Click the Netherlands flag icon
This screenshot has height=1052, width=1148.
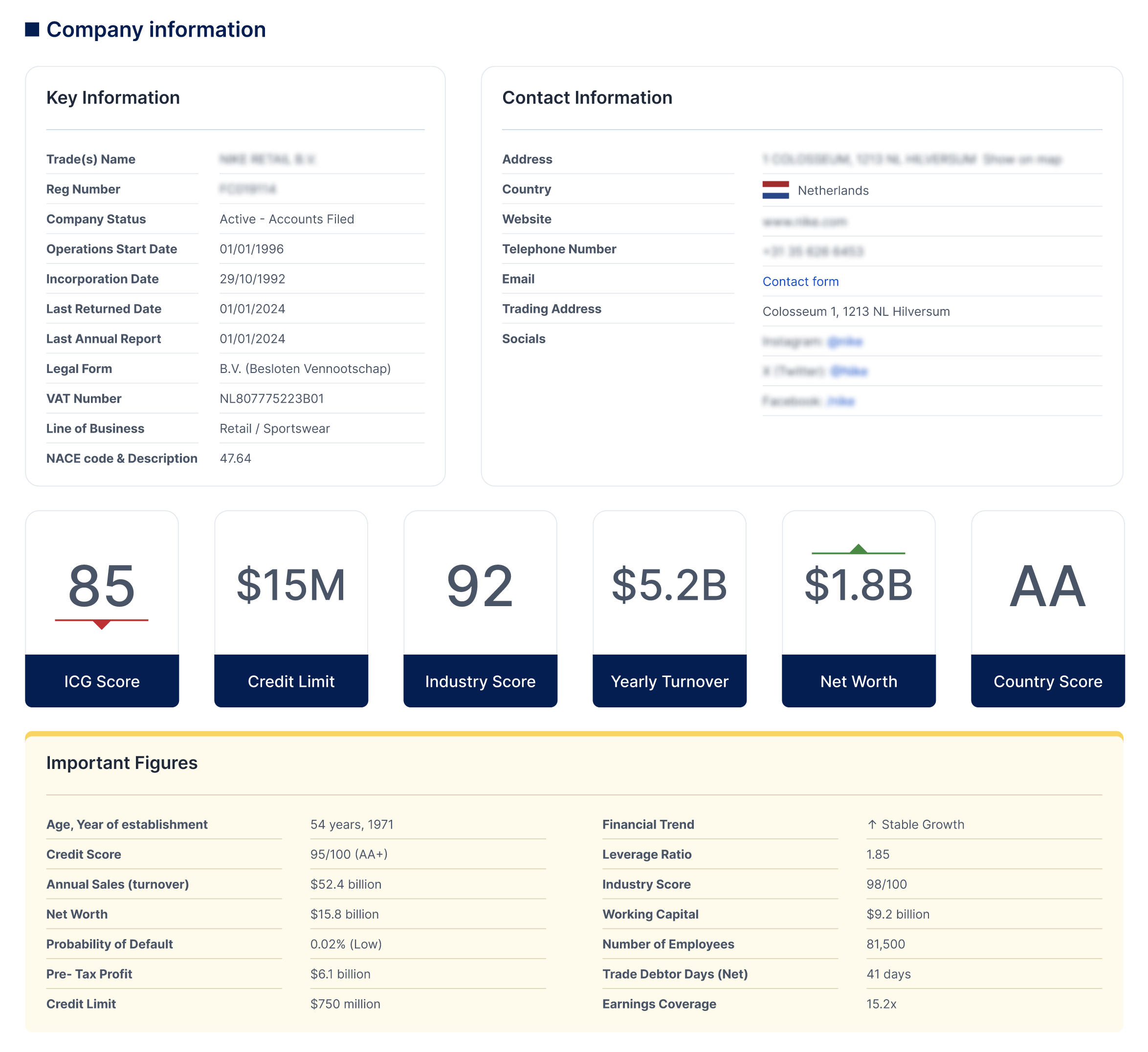(x=775, y=190)
